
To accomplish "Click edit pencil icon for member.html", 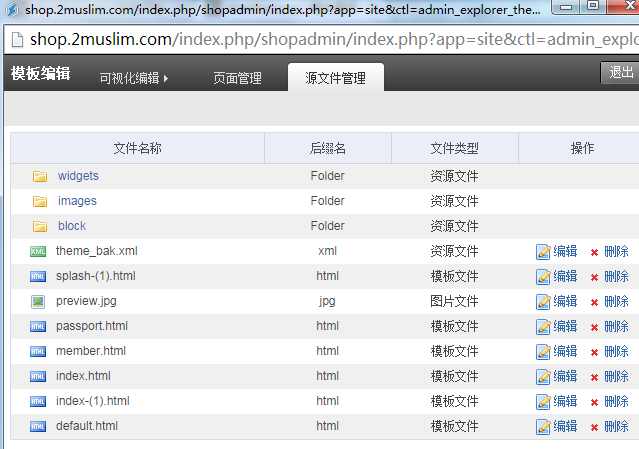I will coord(543,352).
